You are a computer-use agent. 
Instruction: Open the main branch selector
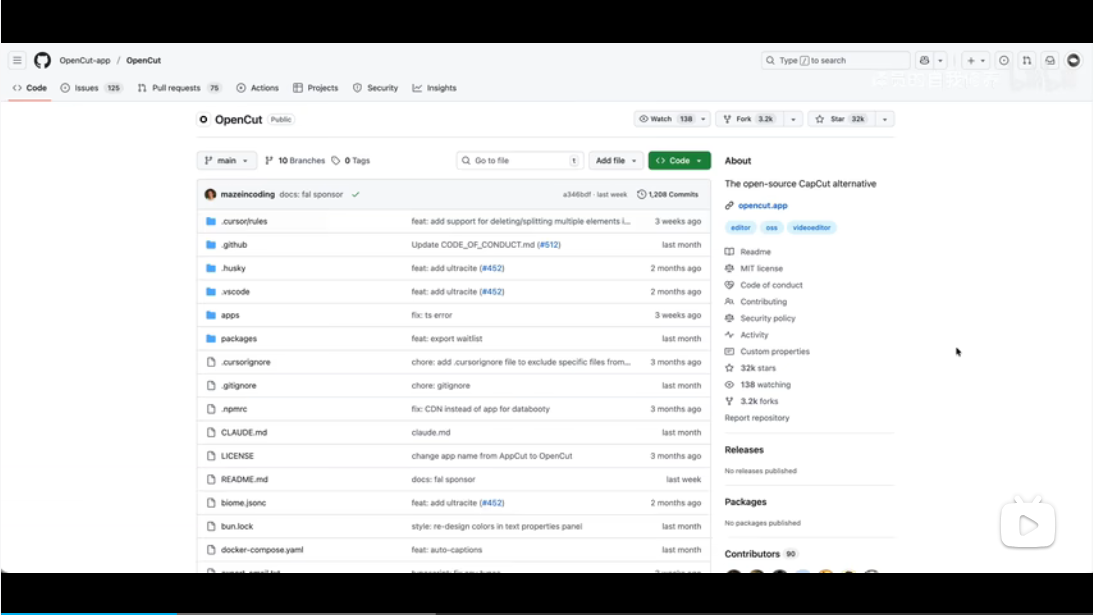227,160
